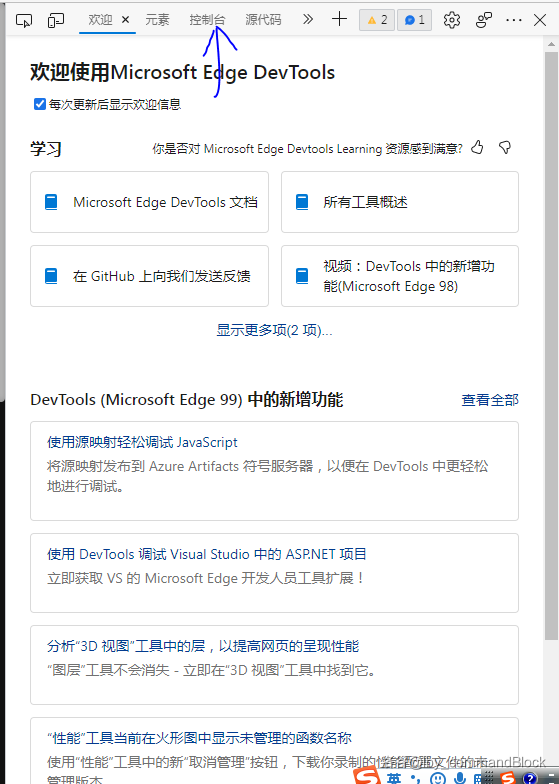
Task: Switch to the 元素 tab
Action: [158, 20]
